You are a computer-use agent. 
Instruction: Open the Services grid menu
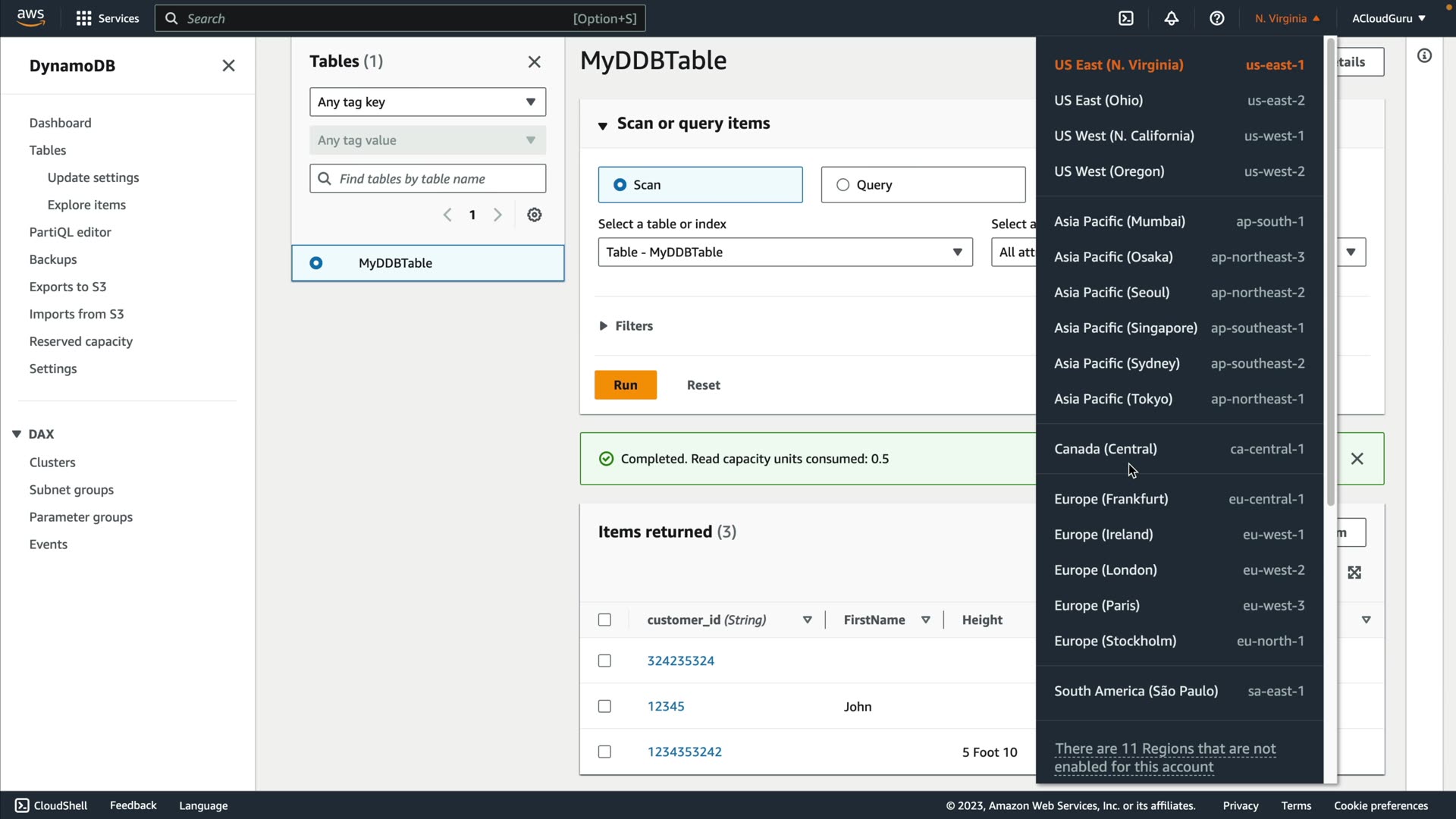[107, 18]
